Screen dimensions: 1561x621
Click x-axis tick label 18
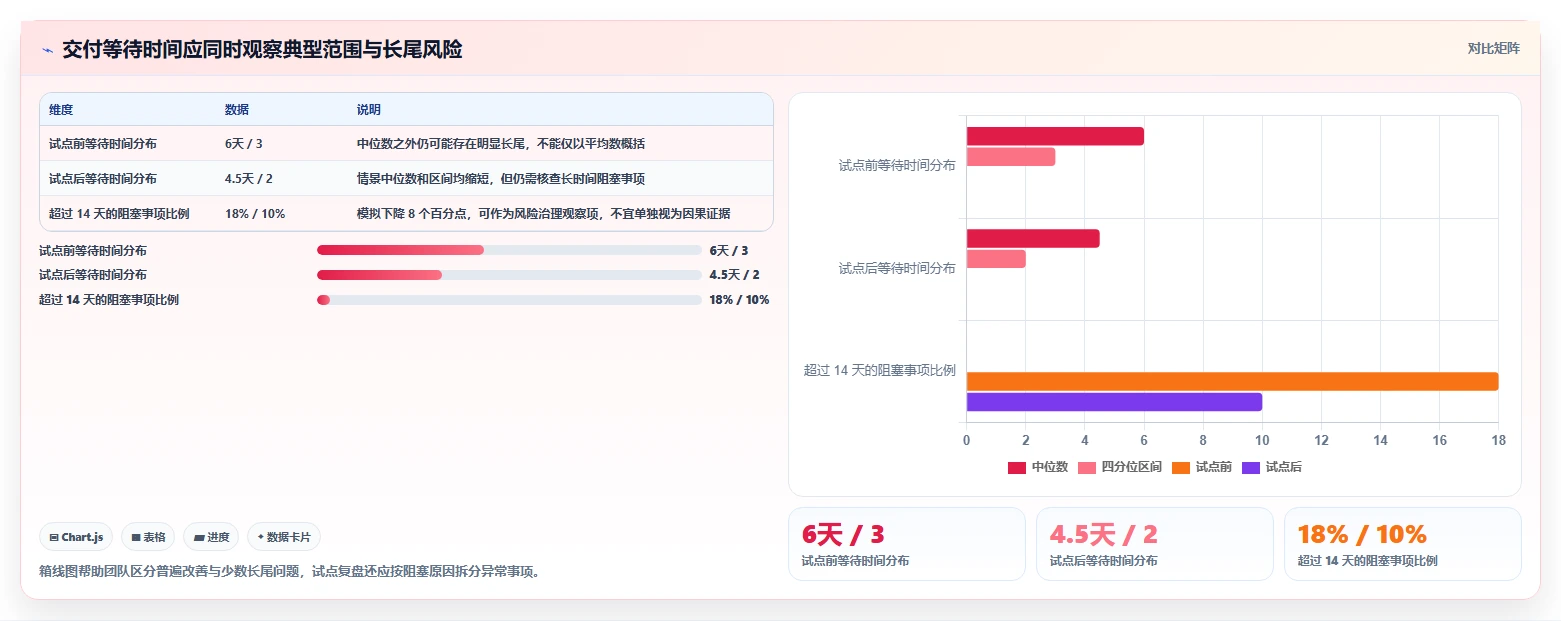tap(1498, 440)
